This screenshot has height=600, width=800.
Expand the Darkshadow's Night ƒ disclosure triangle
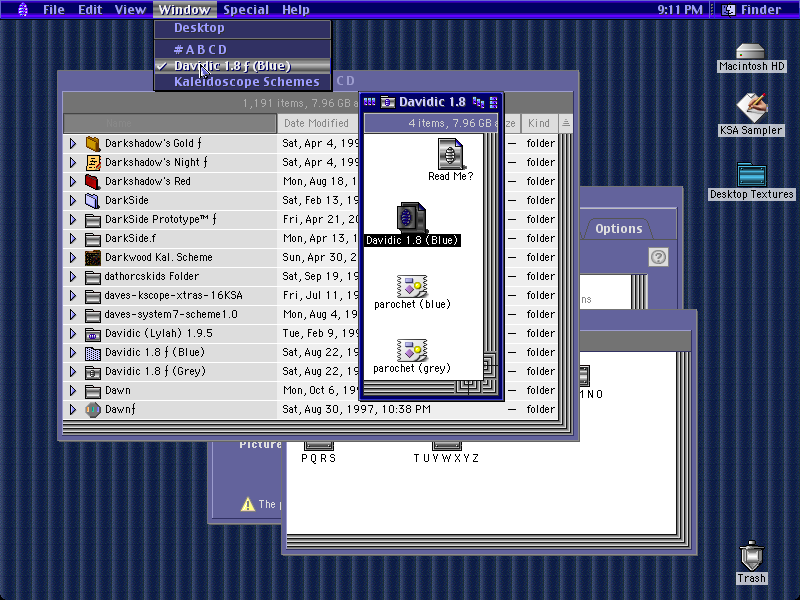(x=73, y=162)
